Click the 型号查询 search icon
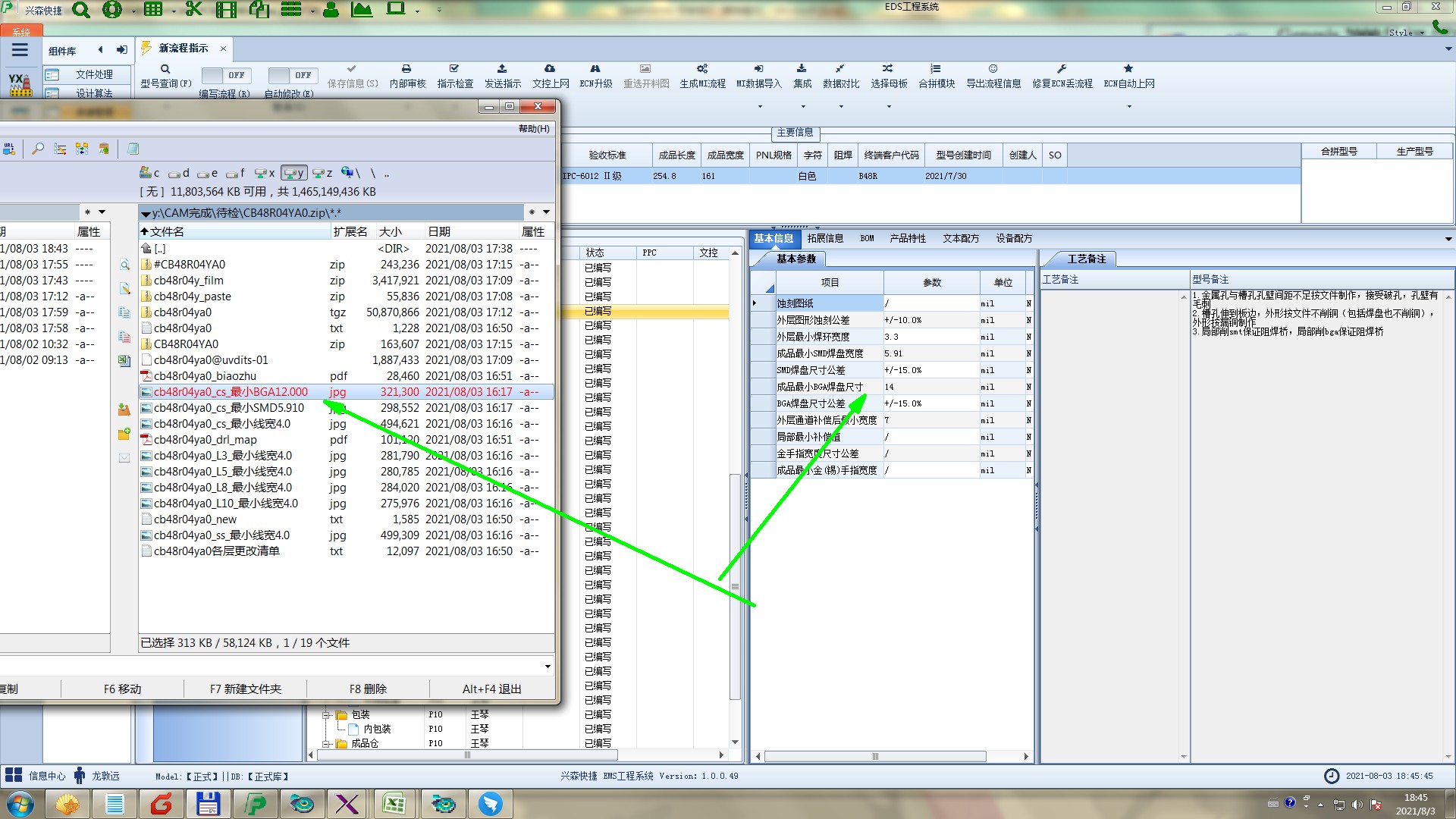This screenshot has width=1456, height=819. 165,69
